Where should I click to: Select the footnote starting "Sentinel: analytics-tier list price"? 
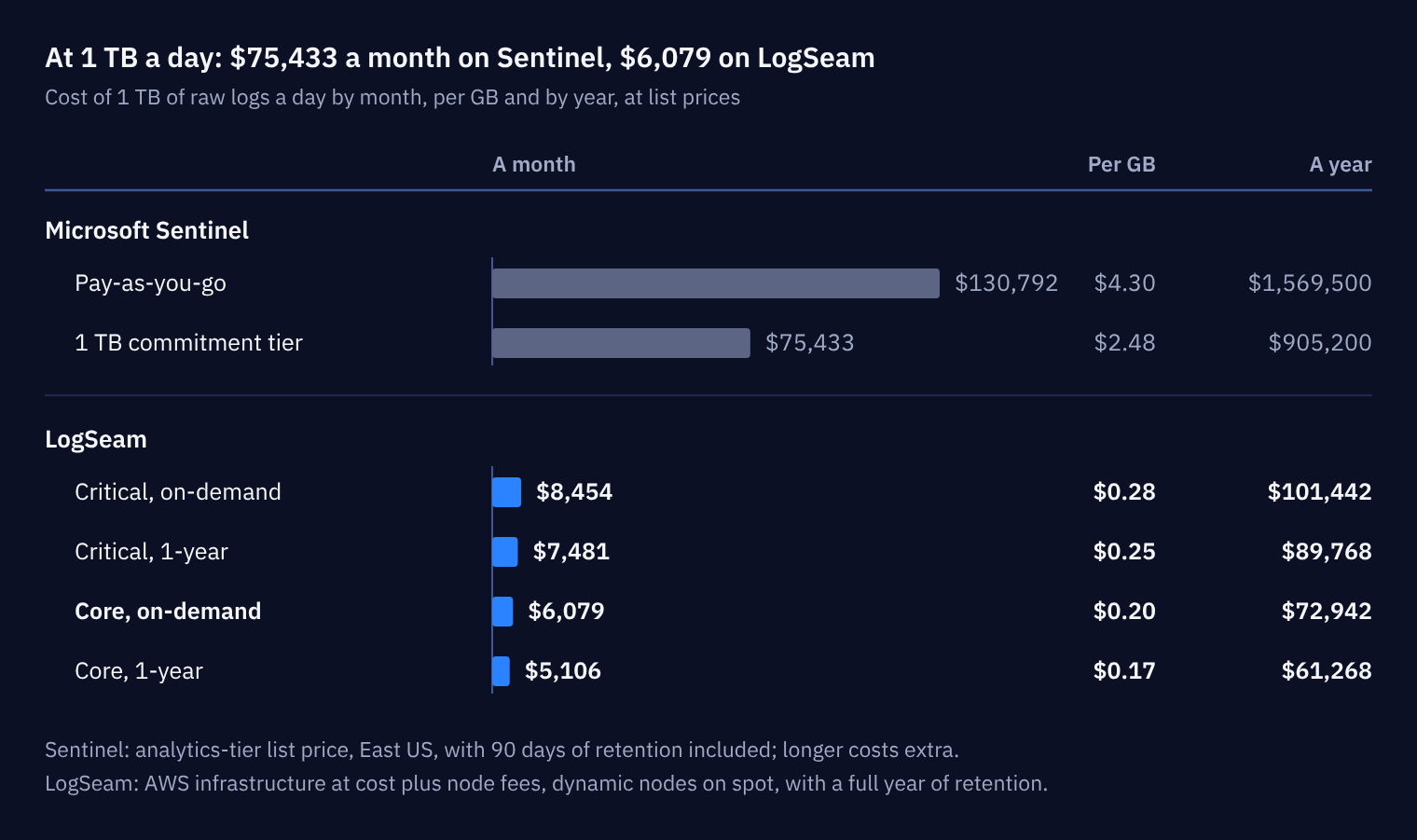[x=502, y=750]
